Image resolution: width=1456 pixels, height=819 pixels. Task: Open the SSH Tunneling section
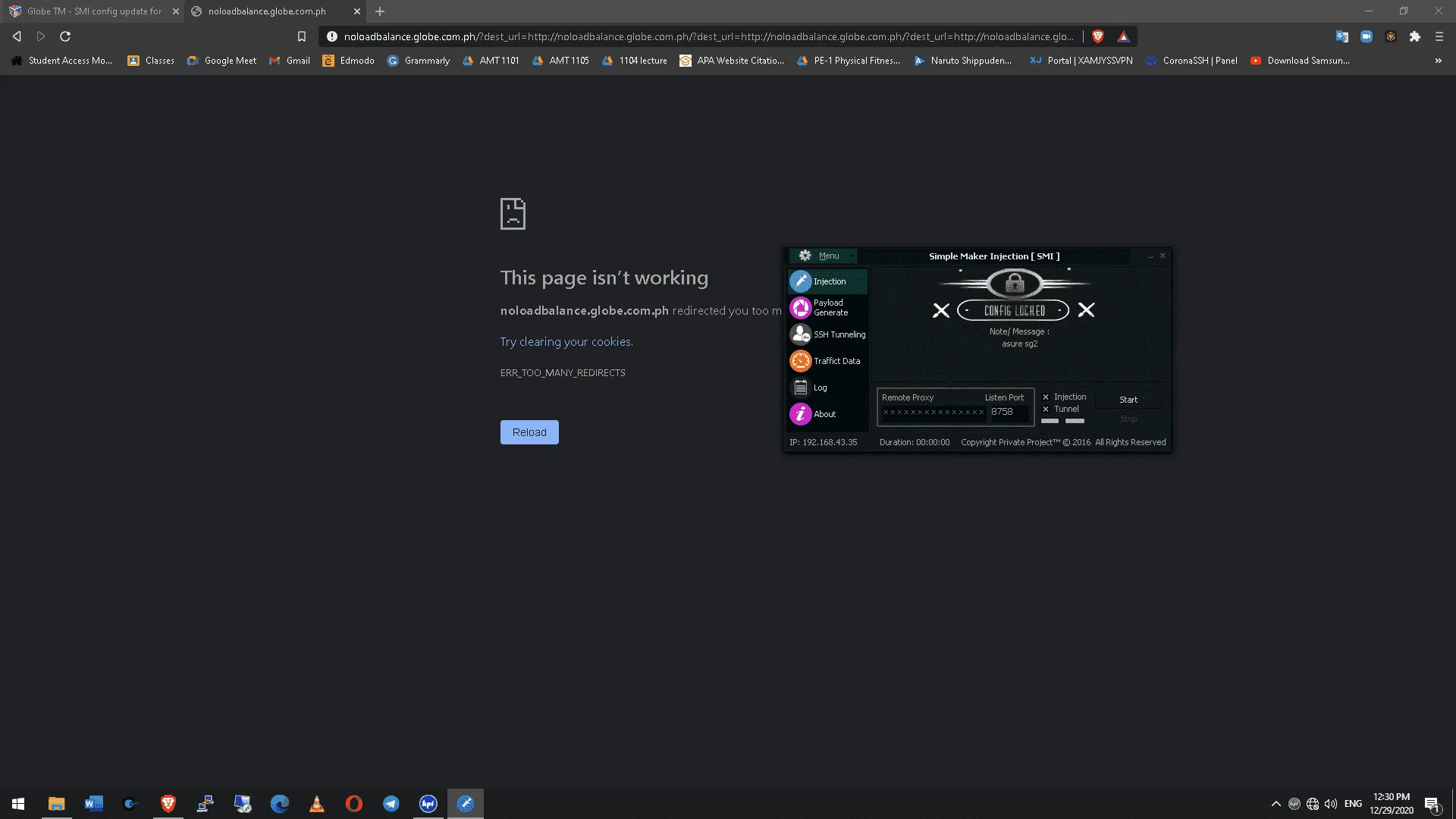pyautogui.click(x=827, y=334)
